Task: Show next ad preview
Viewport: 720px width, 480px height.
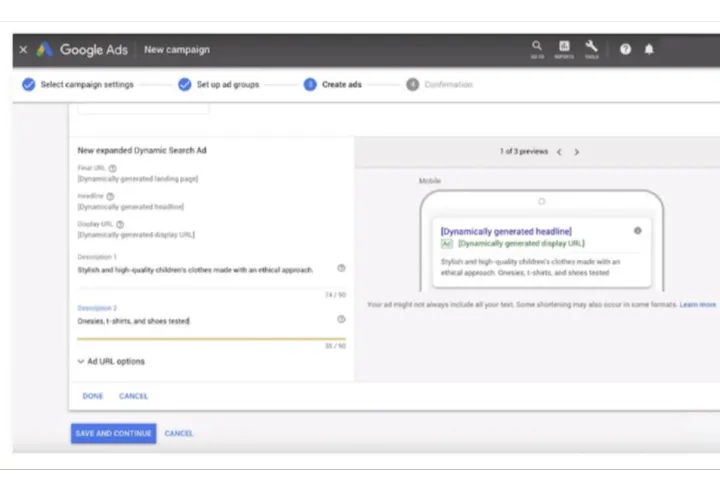Action: pos(577,152)
